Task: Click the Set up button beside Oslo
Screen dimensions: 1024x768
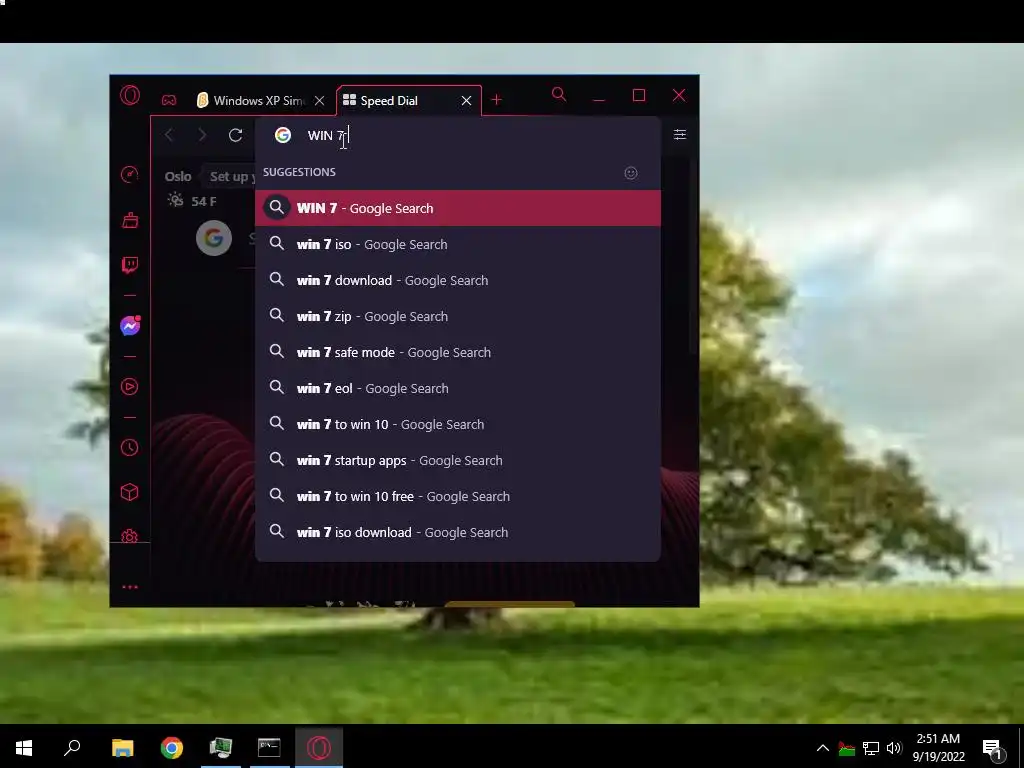Action: coord(229,176)
